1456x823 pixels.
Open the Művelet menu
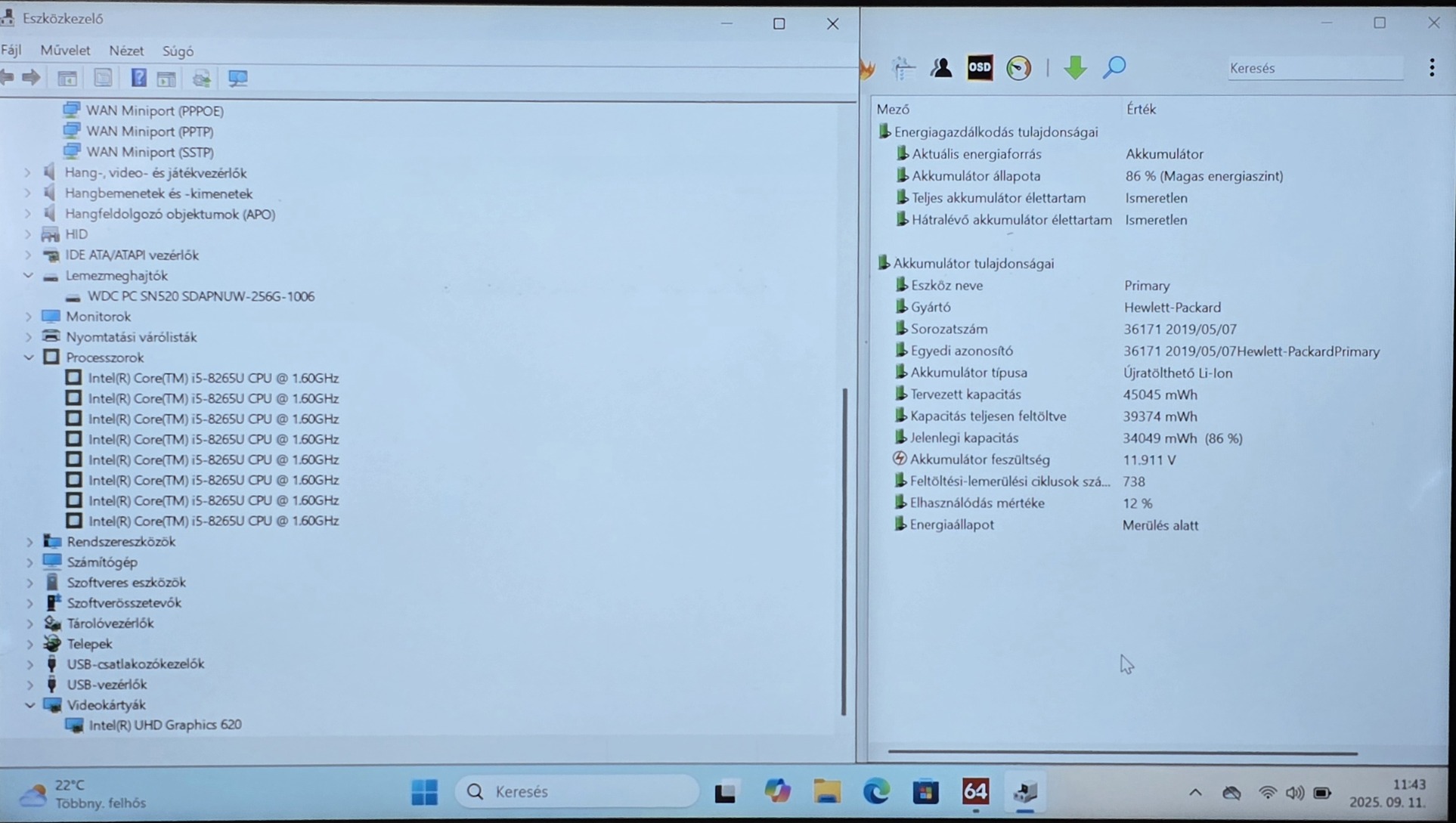click(65, 51)
